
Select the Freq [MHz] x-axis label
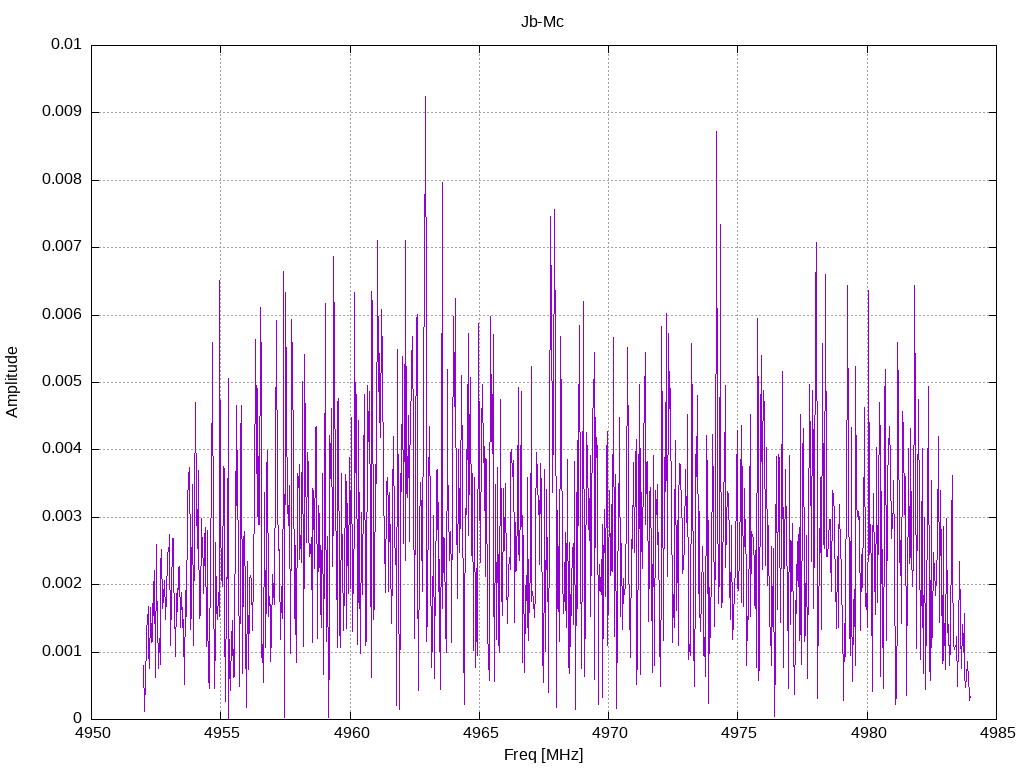tap(543, 755)
